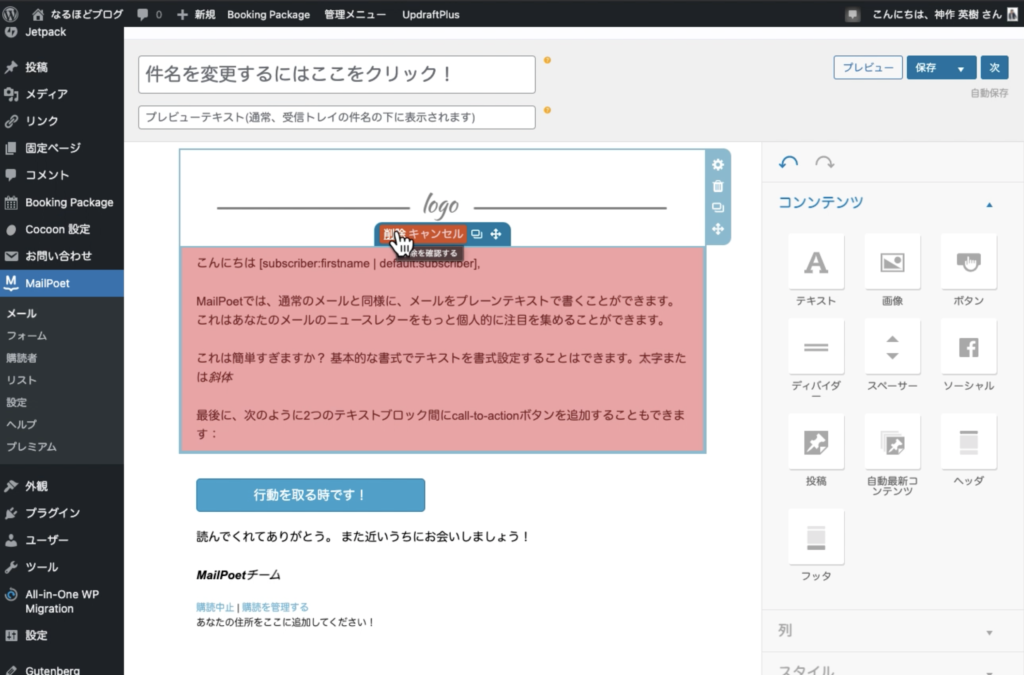Click the MailPoetチーム signature text
1024x675 pixels.
[238, 575]
